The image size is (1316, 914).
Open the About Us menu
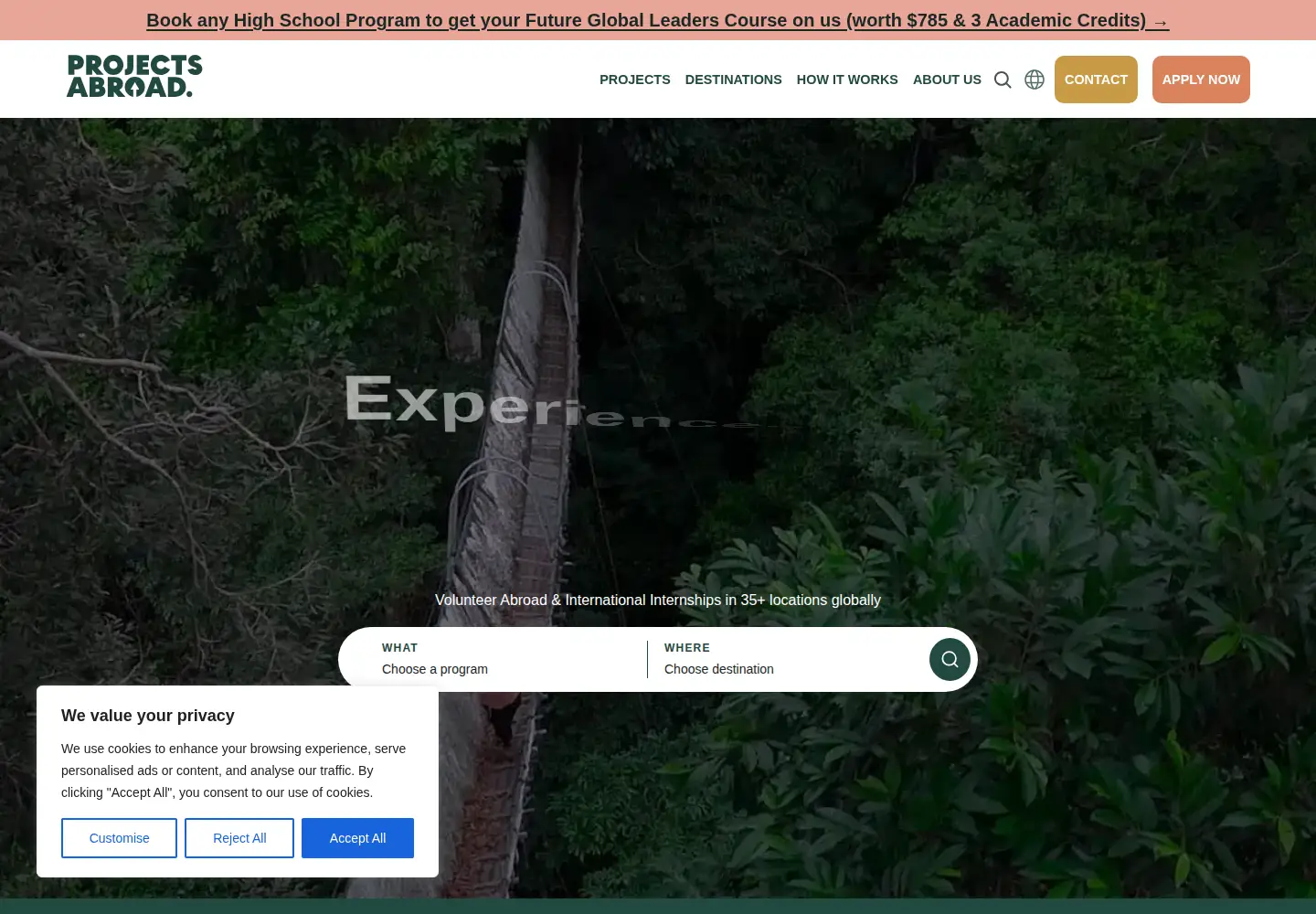click(947, 80)
